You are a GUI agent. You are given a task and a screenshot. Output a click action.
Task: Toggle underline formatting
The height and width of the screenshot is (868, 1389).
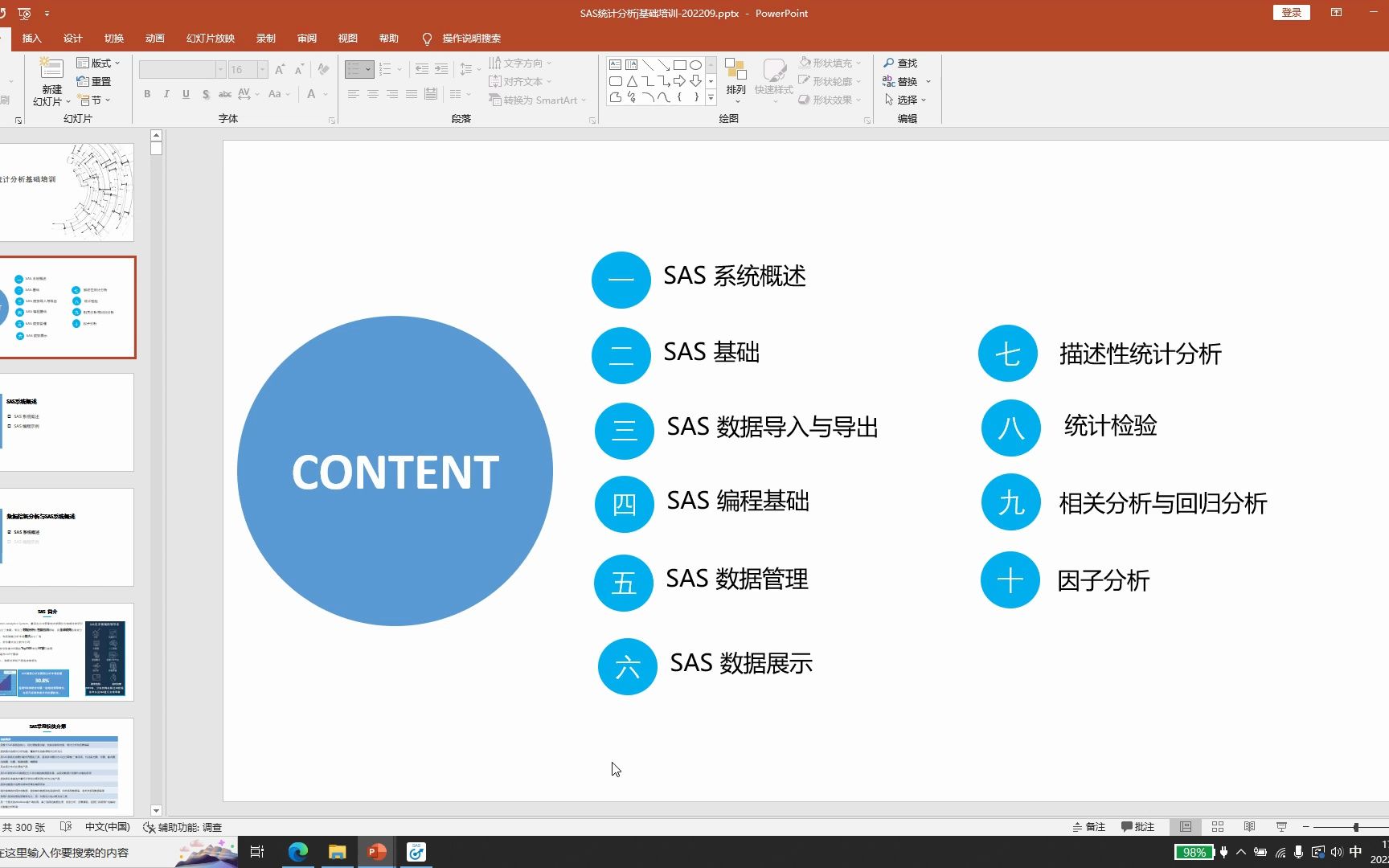pyautogui.click(x=186, y=94)
